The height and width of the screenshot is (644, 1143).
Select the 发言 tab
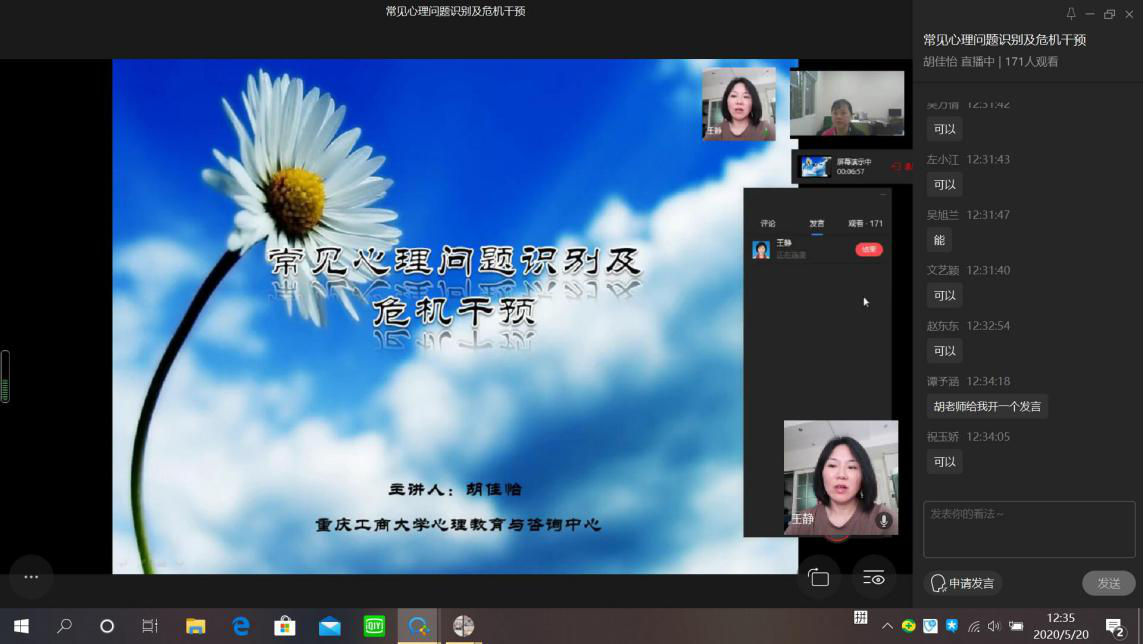817,224
